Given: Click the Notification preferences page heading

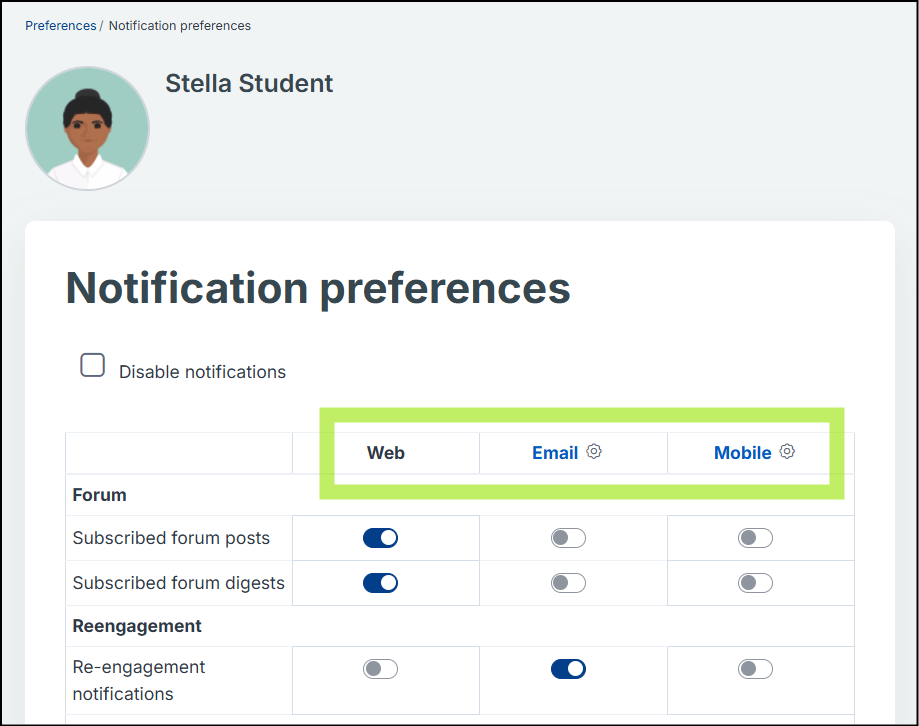Looking at the screenshot, I should tap(318, 288).
